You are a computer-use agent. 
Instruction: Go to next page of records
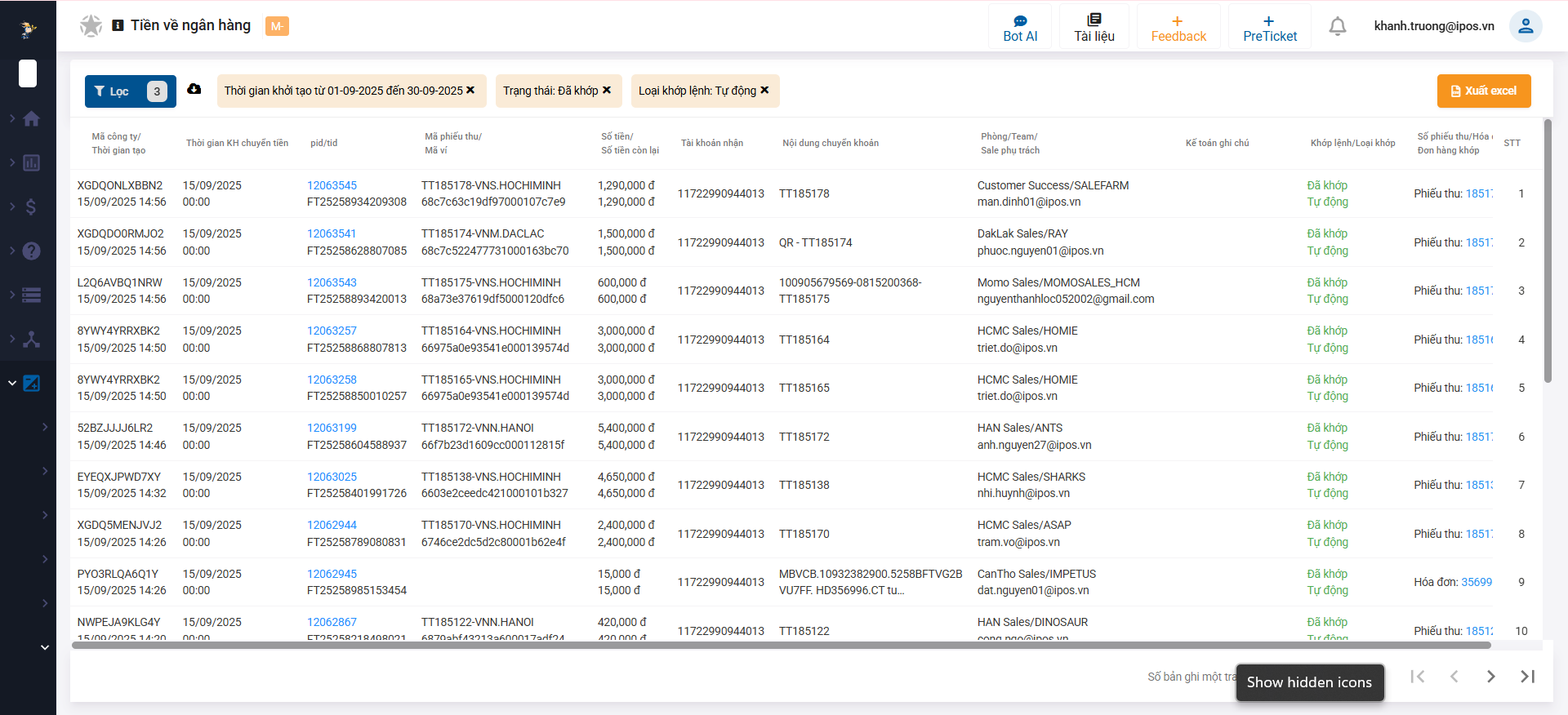(x=1491, y=677)
